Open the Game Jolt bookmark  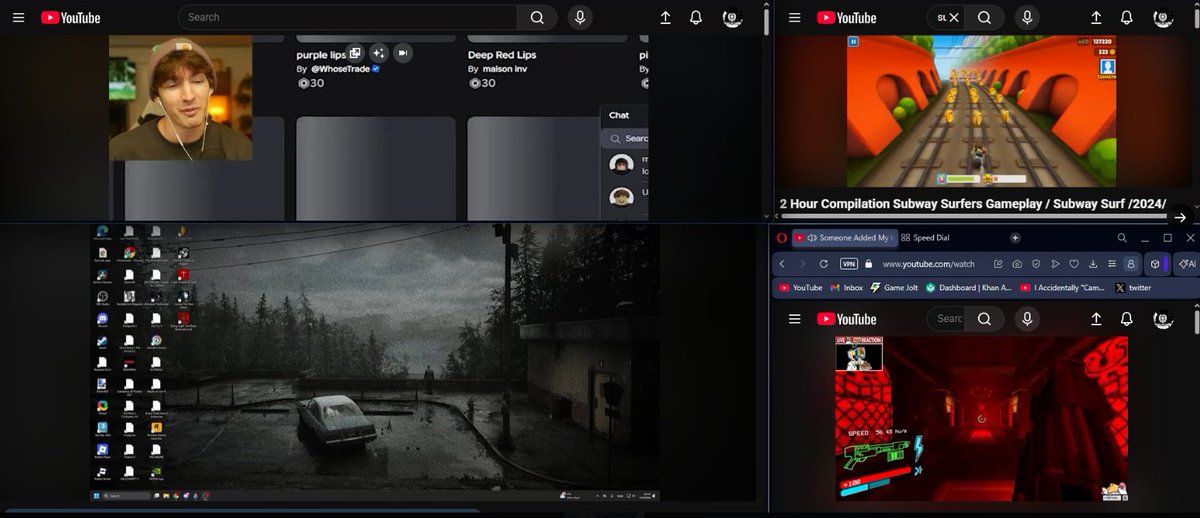pyautogui.click(x=894, y=288)
